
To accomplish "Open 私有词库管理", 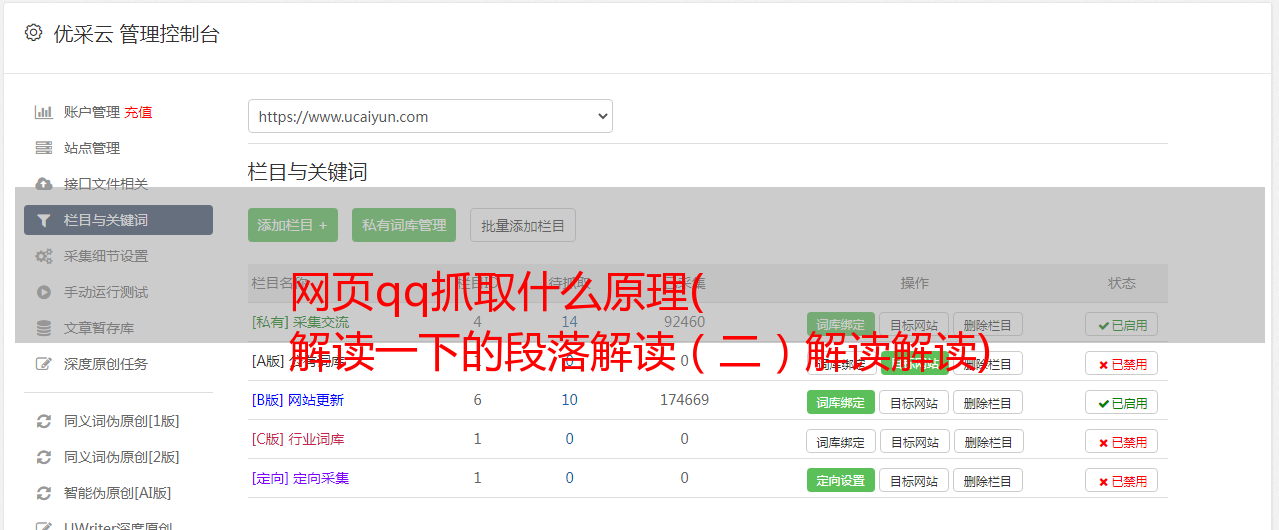I will point(404,225).
